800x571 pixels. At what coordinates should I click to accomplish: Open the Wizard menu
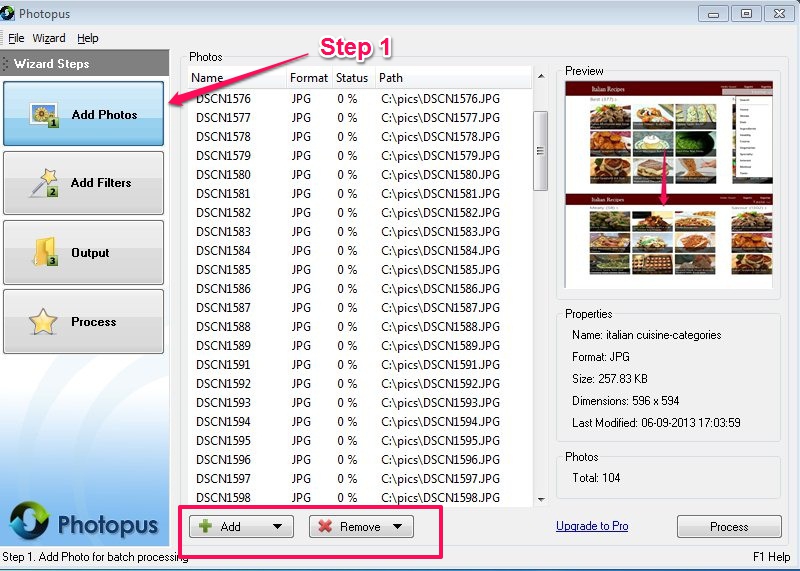click(49, 38)
